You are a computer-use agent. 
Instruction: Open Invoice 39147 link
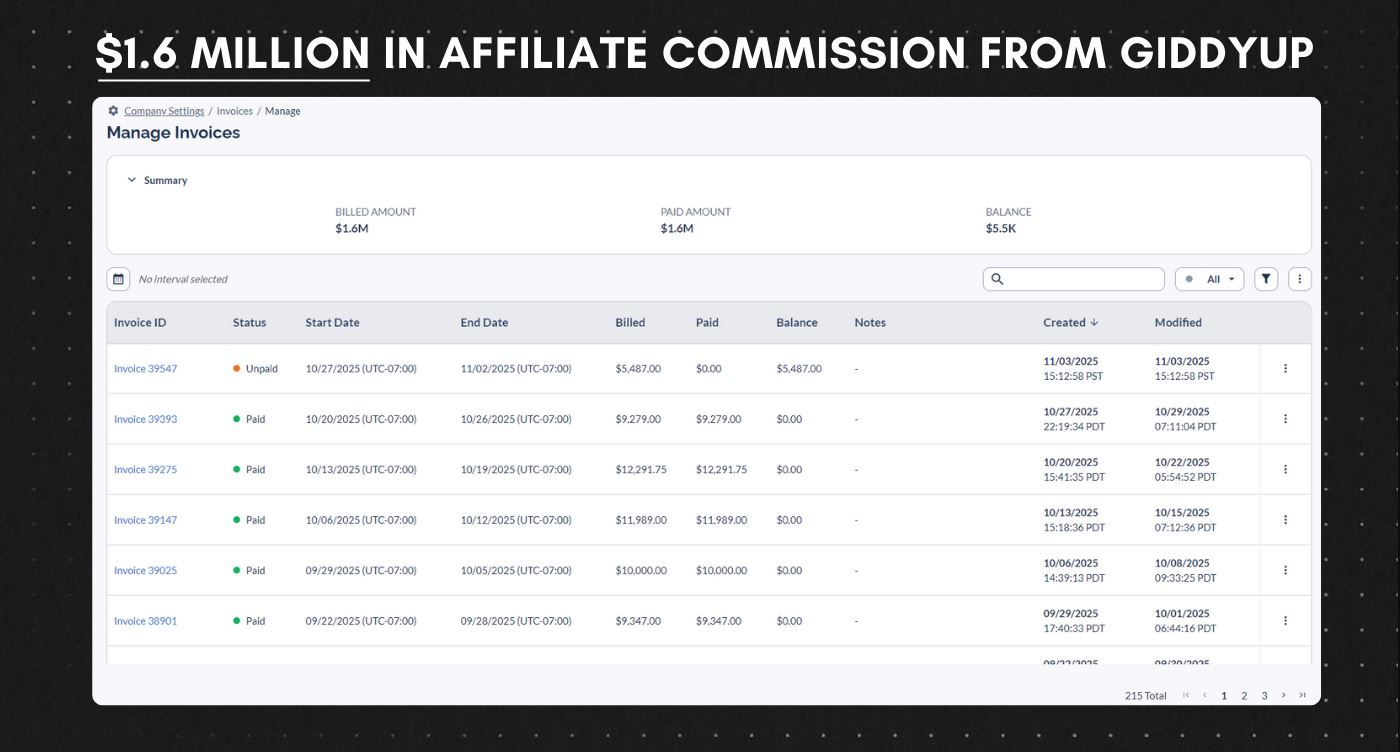[x=145, y=520]
